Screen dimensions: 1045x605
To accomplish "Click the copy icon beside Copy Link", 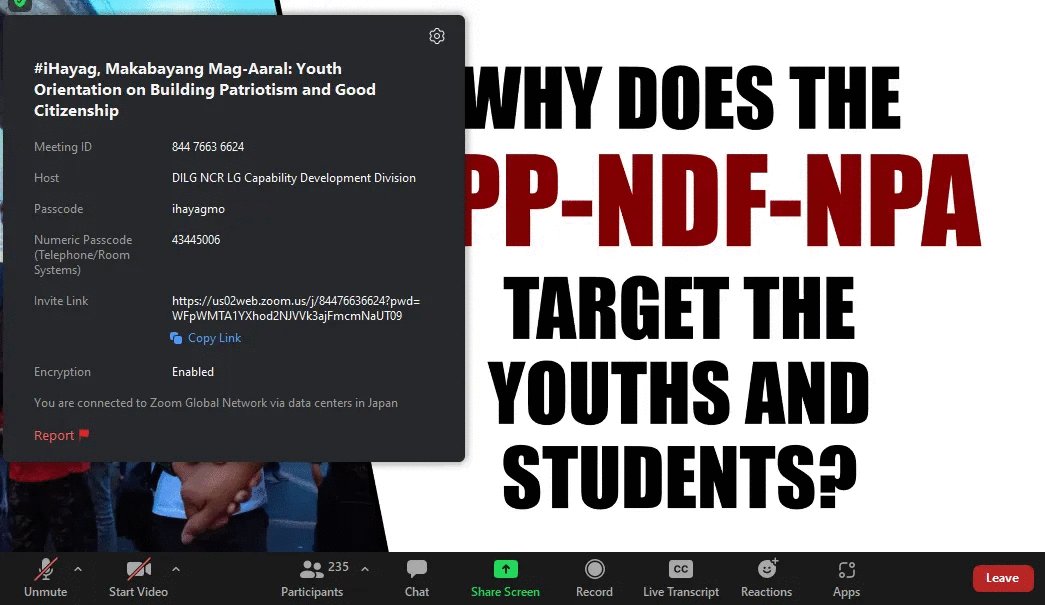I will pyautogui.click(x=176, y=338).
